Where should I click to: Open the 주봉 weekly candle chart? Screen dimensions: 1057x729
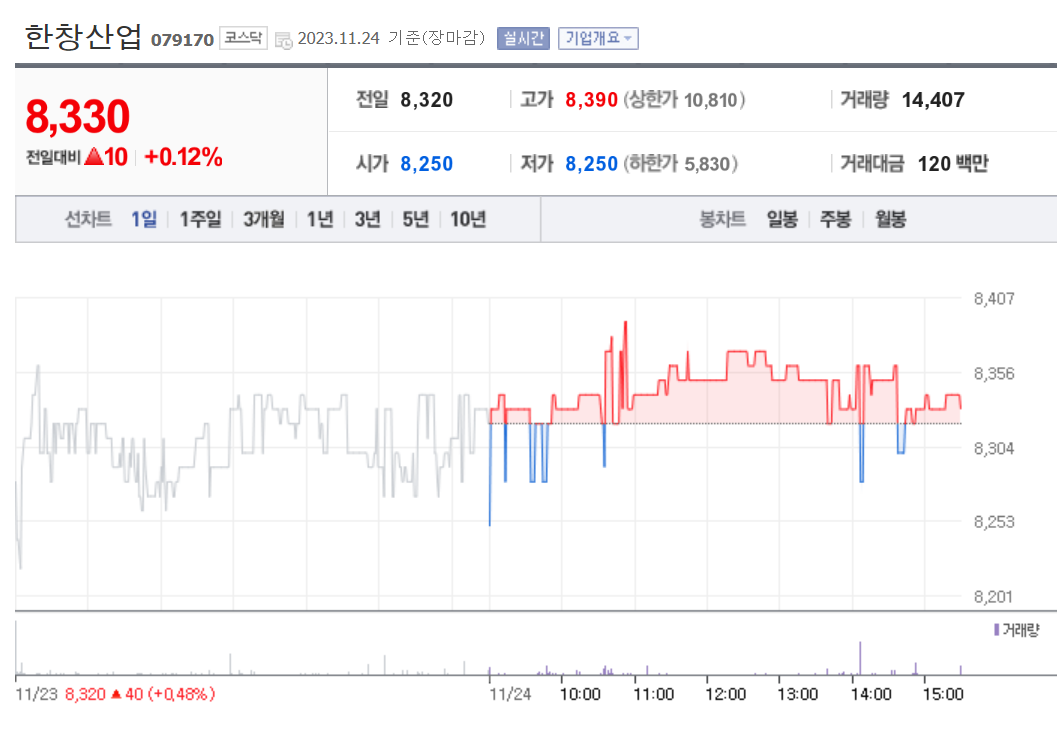tap(835, 219)
